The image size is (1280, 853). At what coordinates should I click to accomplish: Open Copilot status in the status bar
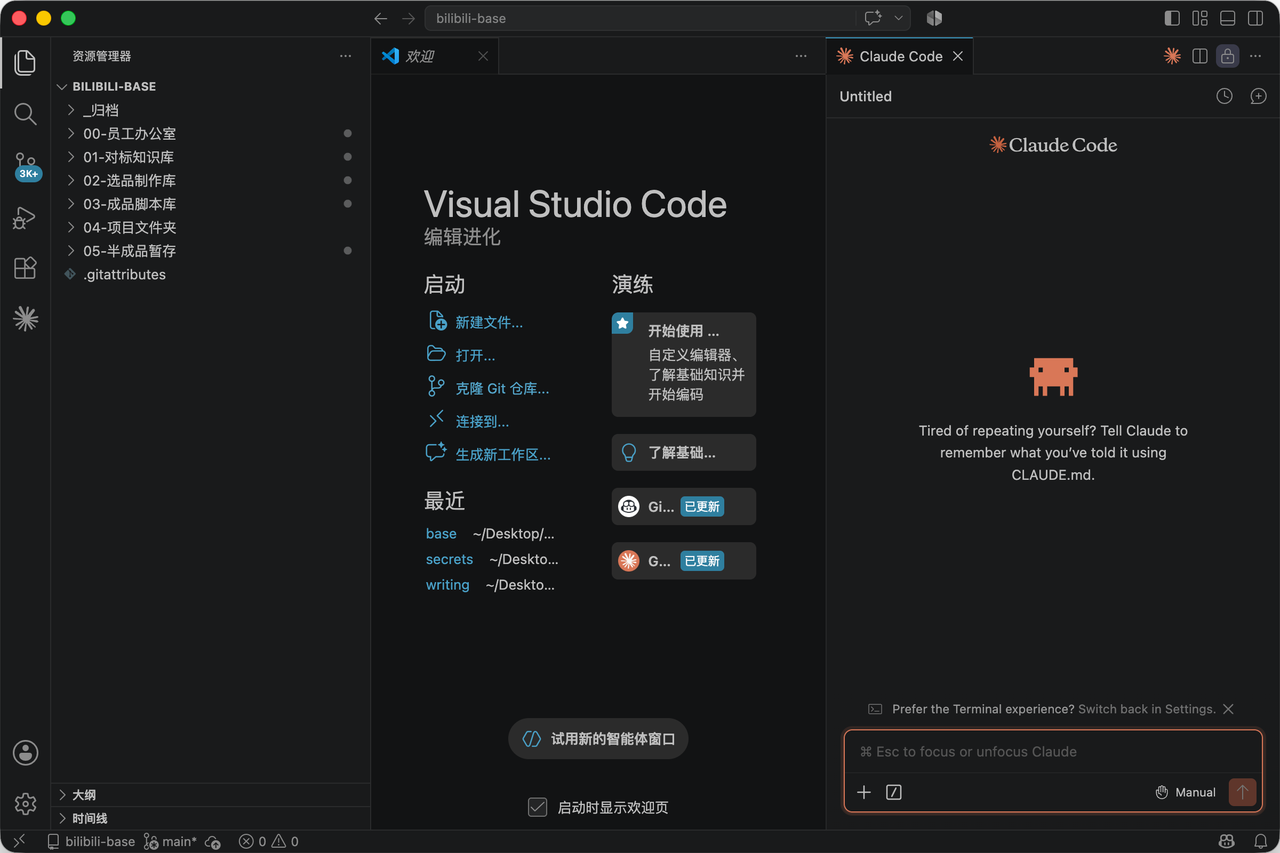click(1226, 842)
